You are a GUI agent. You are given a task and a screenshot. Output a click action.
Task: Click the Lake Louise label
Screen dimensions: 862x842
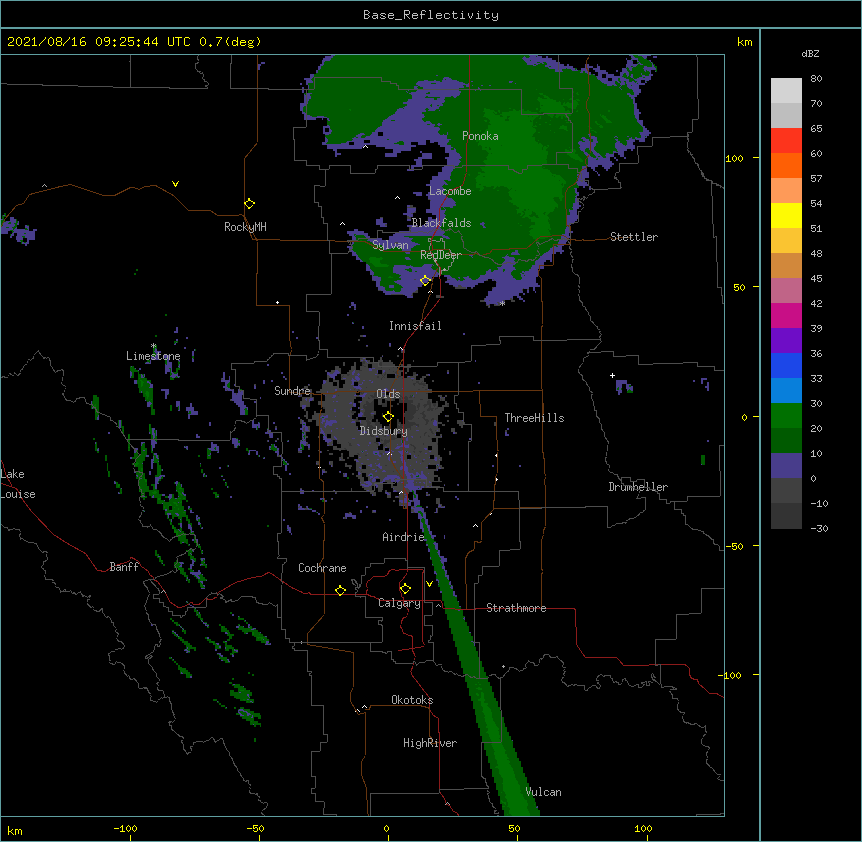[18, 484]
